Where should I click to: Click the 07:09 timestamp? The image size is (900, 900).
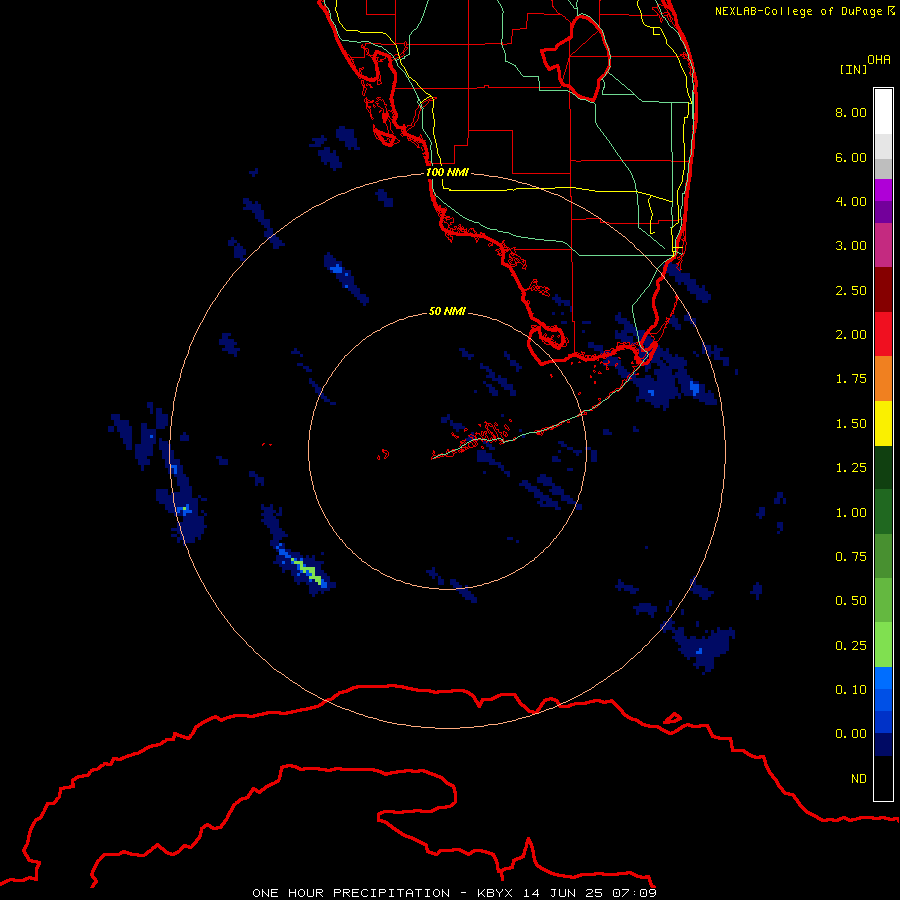[634, 893]
